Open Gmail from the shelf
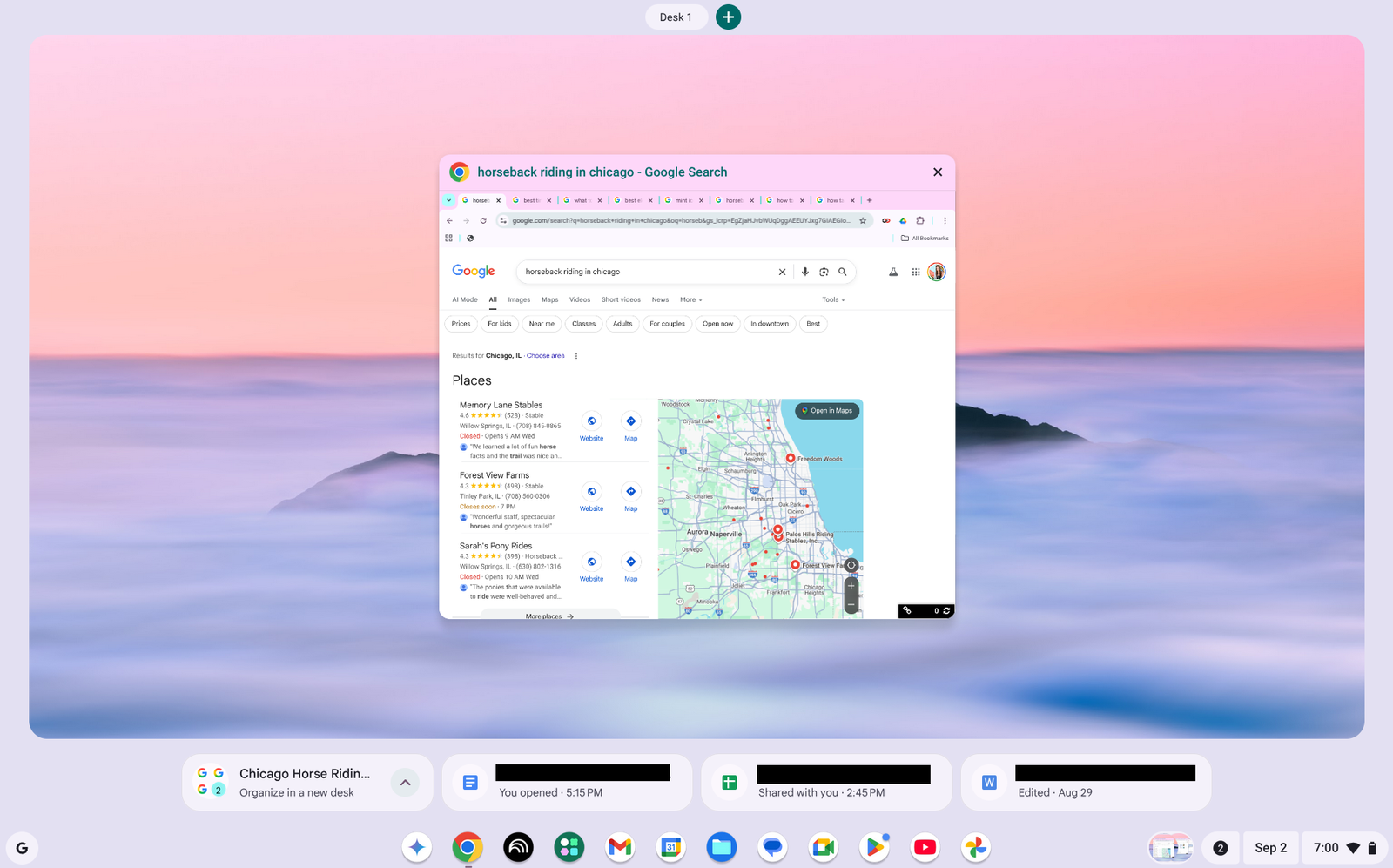1393x868 pixels. [x=619, y=846]
